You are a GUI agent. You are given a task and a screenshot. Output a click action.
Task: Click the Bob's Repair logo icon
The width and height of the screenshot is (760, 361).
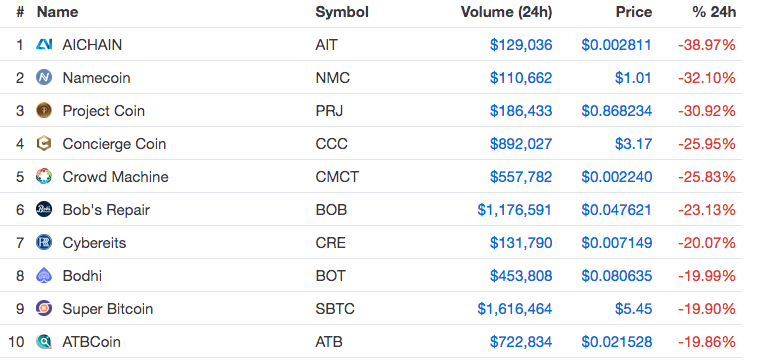coord(44,209)
